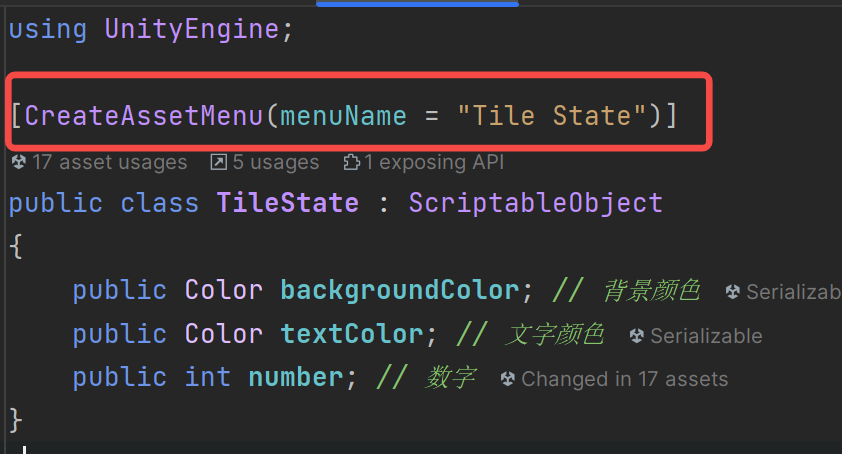Screen dimensions: 842x454
Task: Click the menuName parameter
Action: point(343,115)
